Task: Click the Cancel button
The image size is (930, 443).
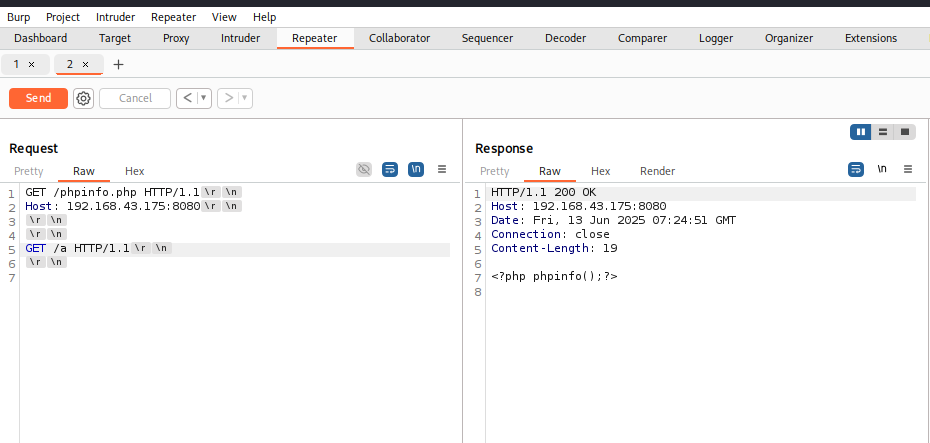Action: point(135,98)
